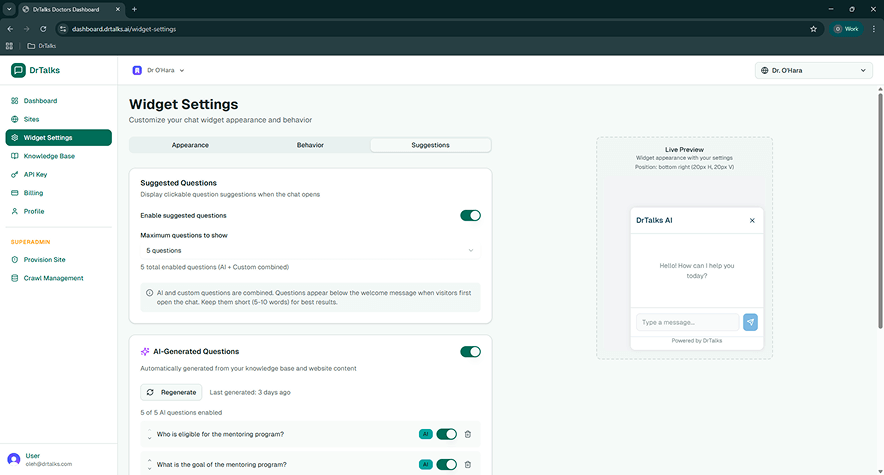Click the send message button in preview

point(750,322)
